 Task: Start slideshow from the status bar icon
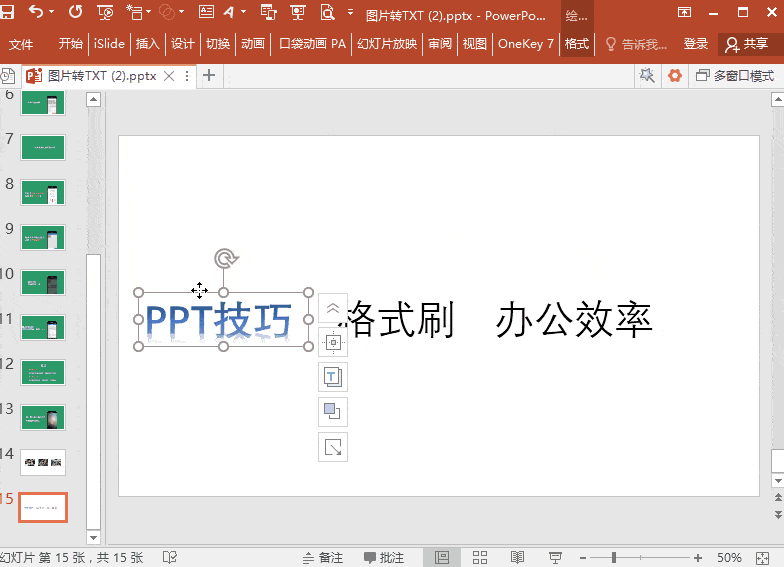click(x=555, y=557)
